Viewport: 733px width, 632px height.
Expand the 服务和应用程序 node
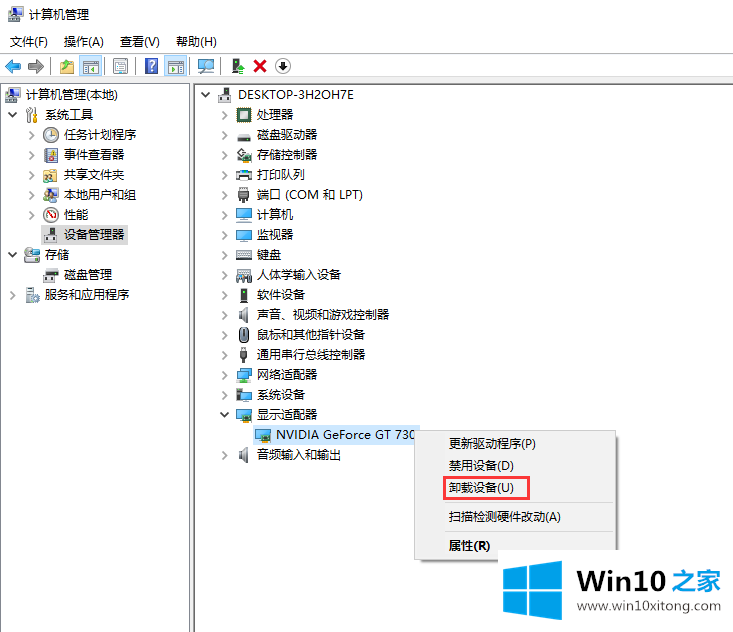[x=13, y=295]
